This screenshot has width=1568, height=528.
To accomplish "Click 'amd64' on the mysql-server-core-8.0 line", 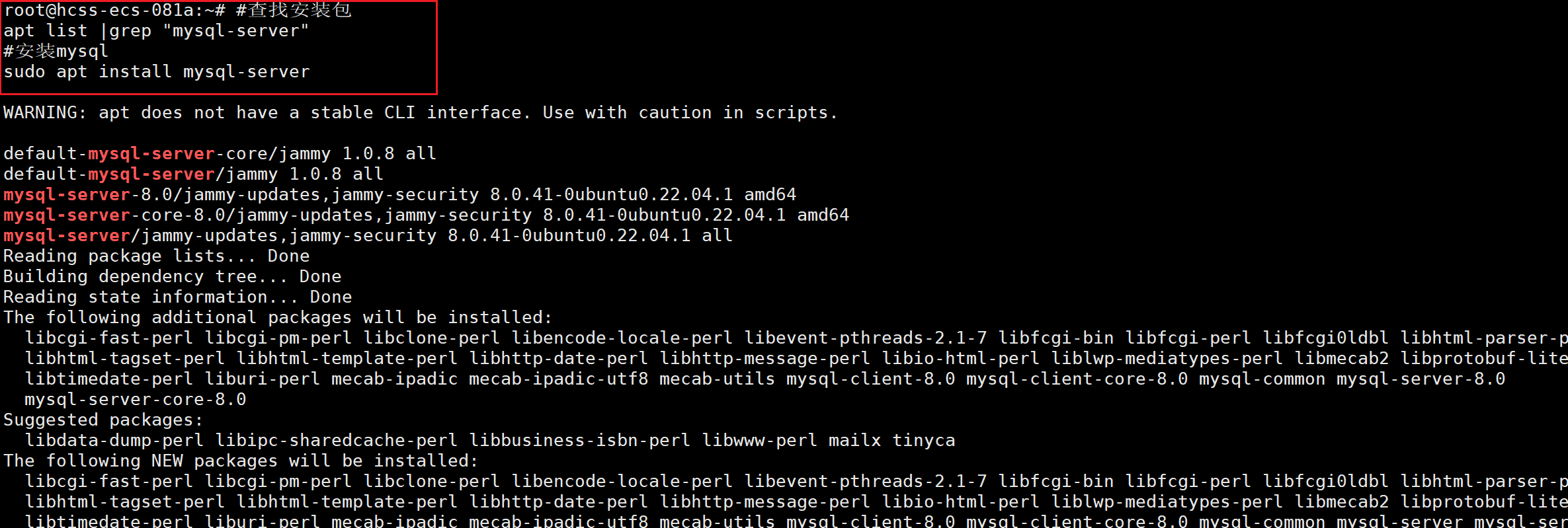I will pyautogui.click(x=823, y=215).
